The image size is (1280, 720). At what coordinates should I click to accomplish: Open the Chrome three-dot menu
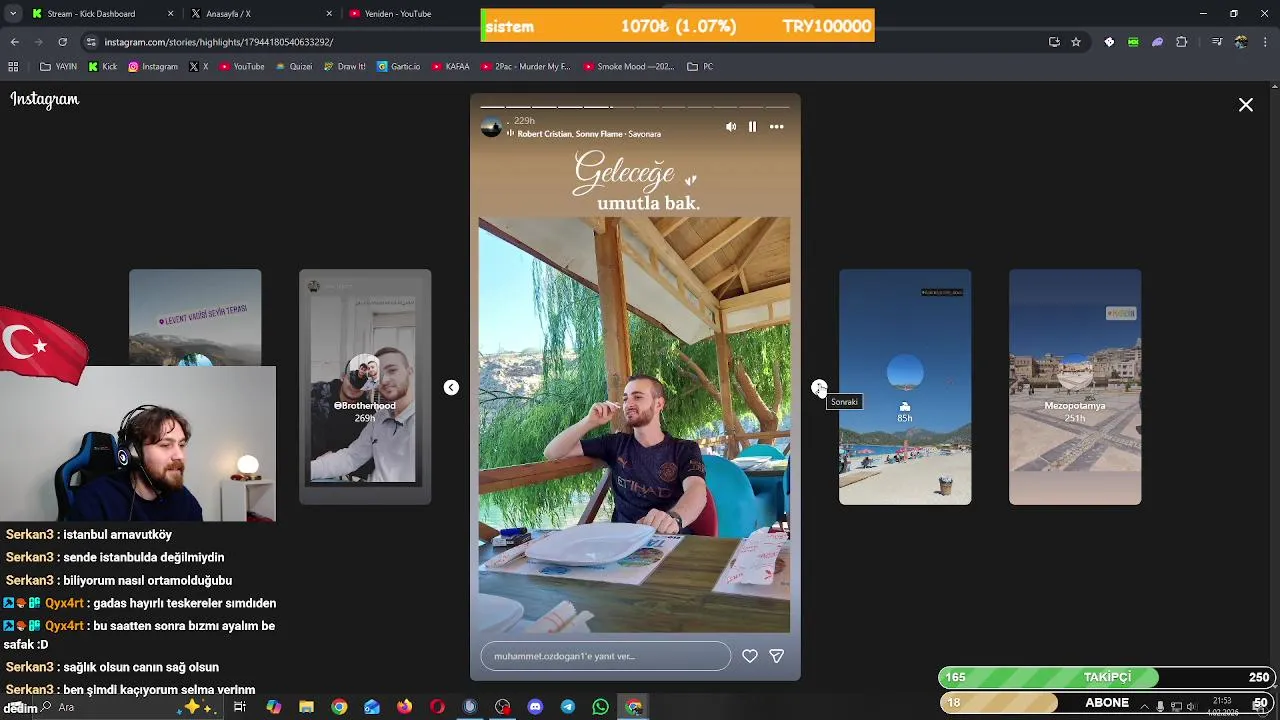click(x=1266, y=42)
